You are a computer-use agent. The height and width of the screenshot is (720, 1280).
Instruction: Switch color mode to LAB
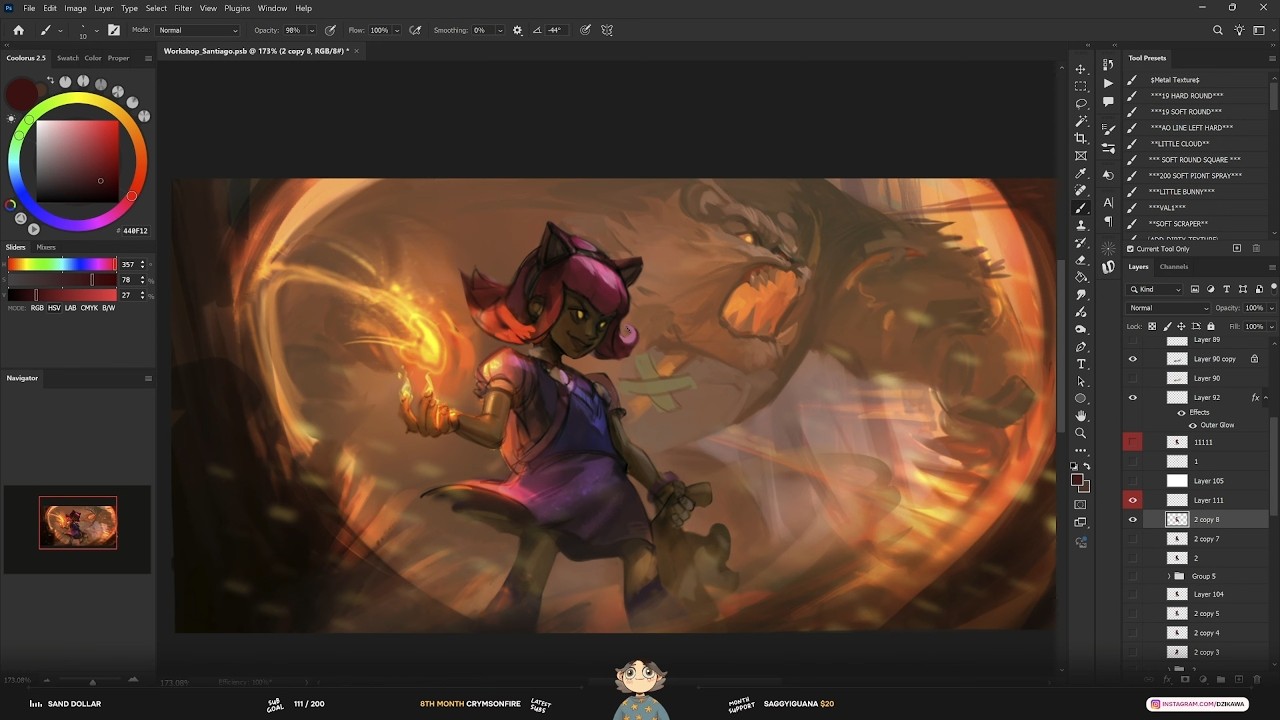tap(70, 308)
